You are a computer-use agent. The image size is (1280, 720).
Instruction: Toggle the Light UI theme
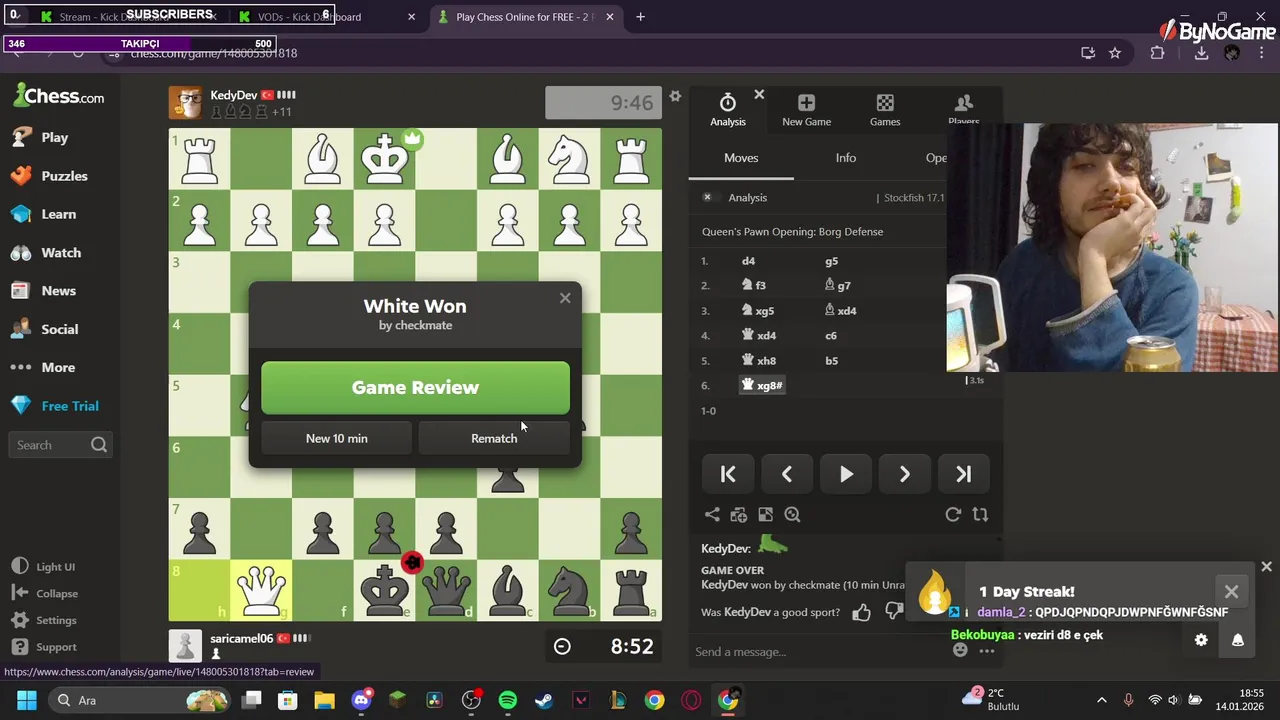[43, 567]
